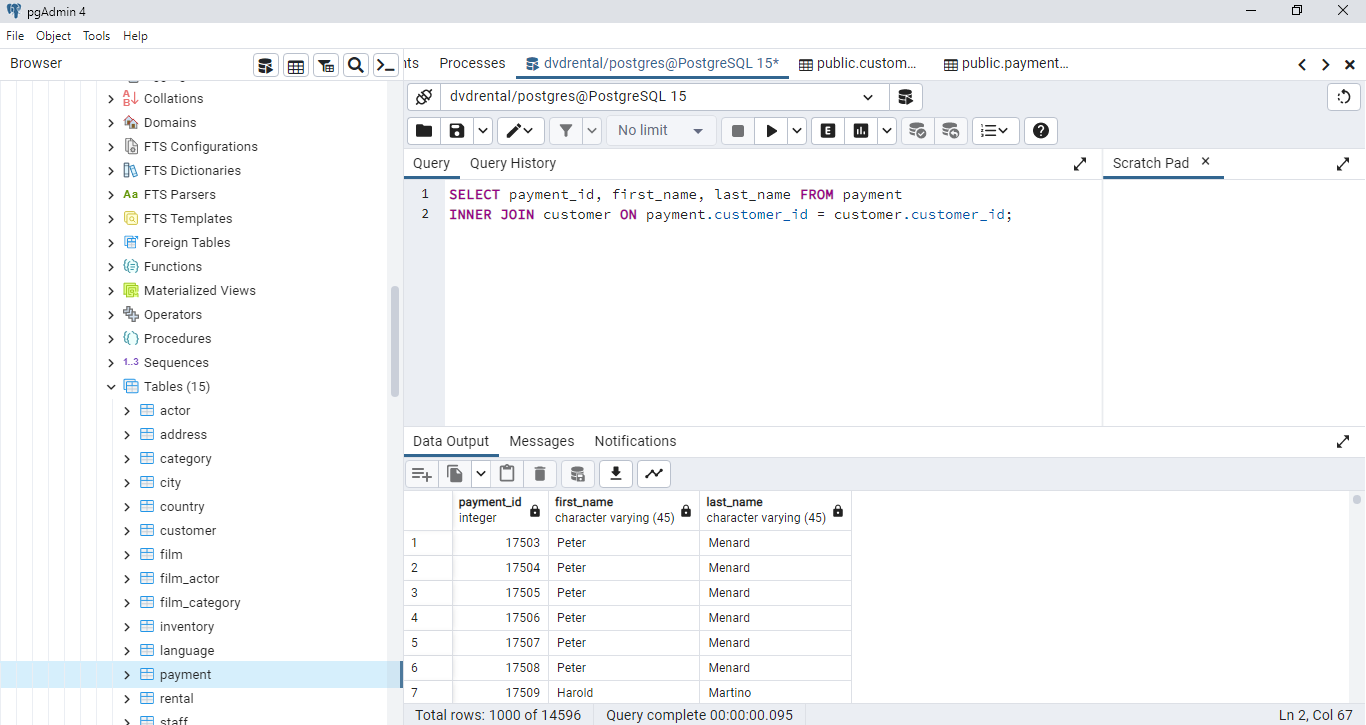This screenshot has height=725, width=1366.
Task: Expand the customer table node
Action: pyautogui.click(x=127, y=531)
